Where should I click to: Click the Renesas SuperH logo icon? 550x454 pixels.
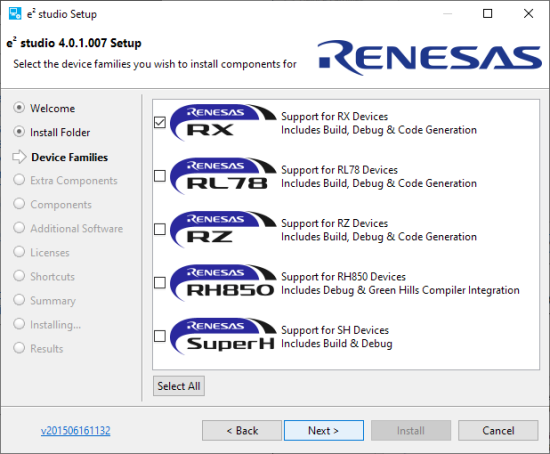click(x=223, y=336)
